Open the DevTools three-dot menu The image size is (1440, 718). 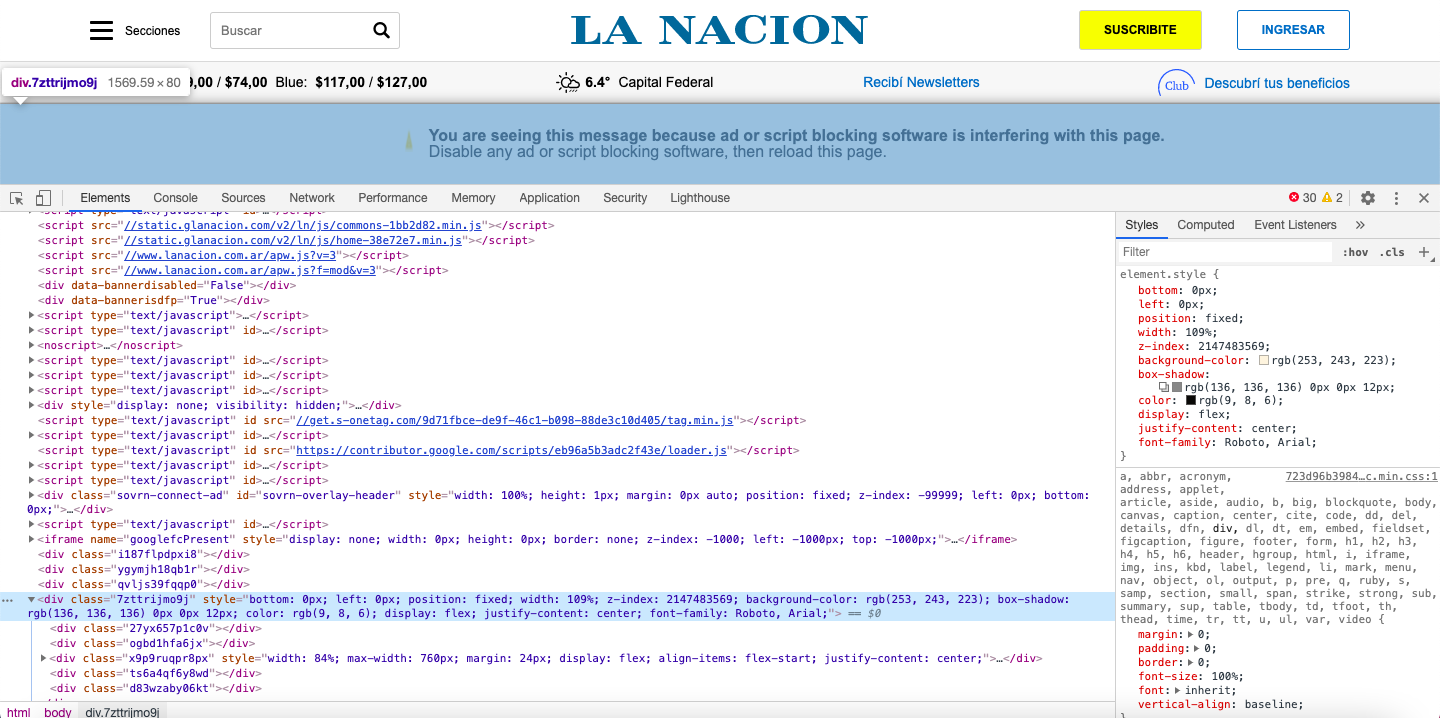(1397, 198)
